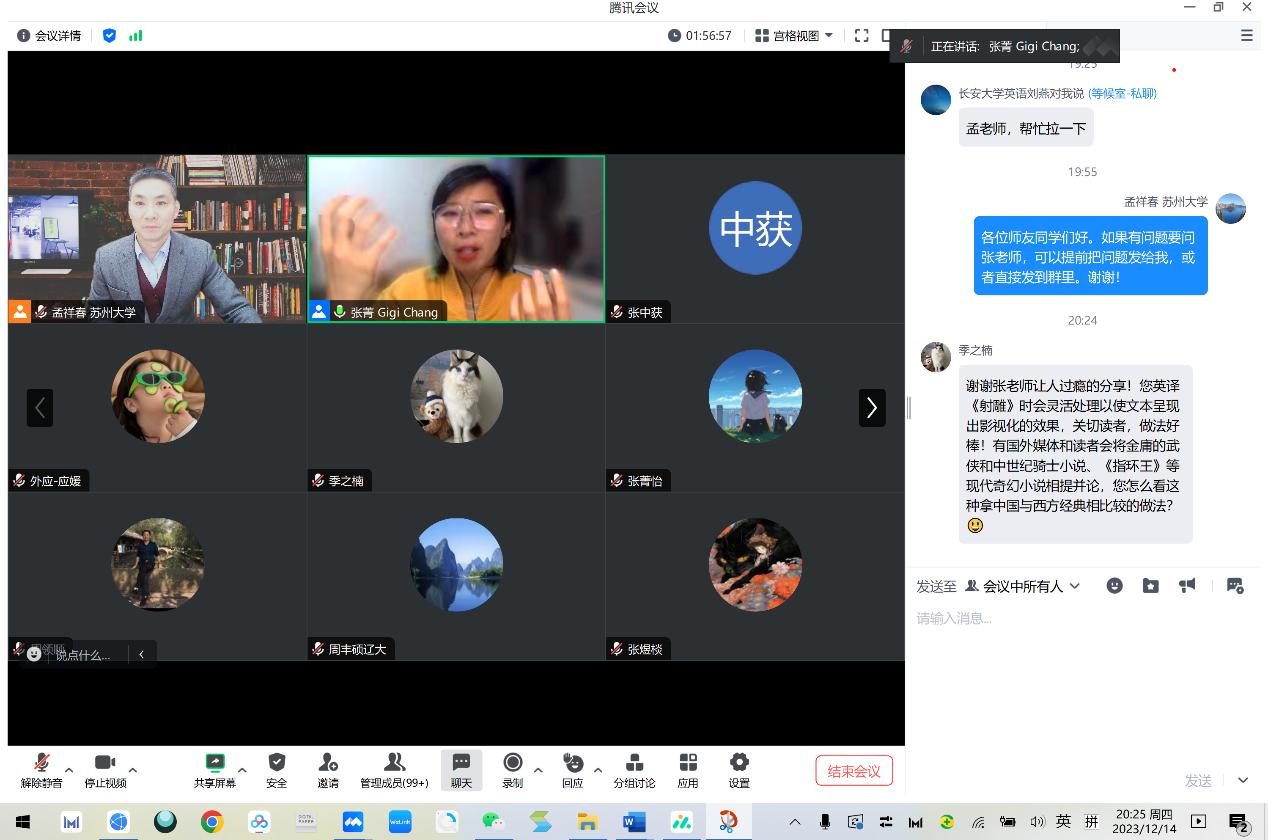Expand the 宫格视图 layout dropdown
Image resolution: width=1268 pixels, height=840 pixels.
point(794,36)
